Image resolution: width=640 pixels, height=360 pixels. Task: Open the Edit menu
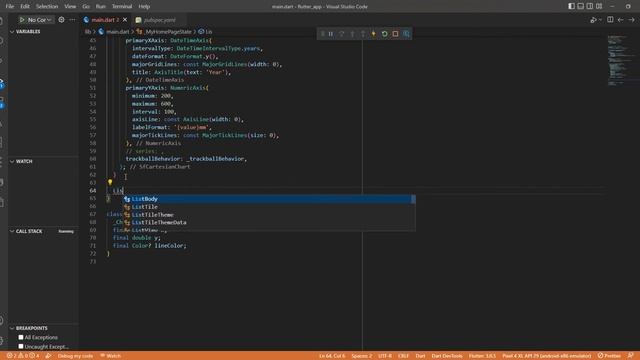[x=25, y=7]
